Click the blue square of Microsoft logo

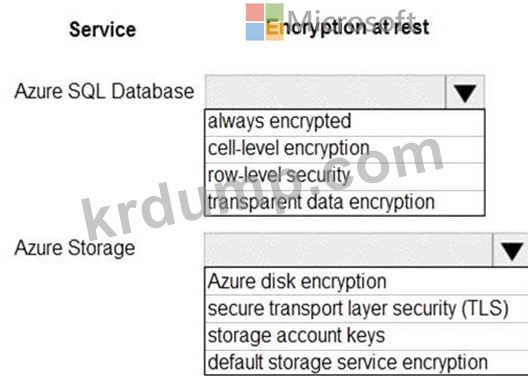coord(255,32)
